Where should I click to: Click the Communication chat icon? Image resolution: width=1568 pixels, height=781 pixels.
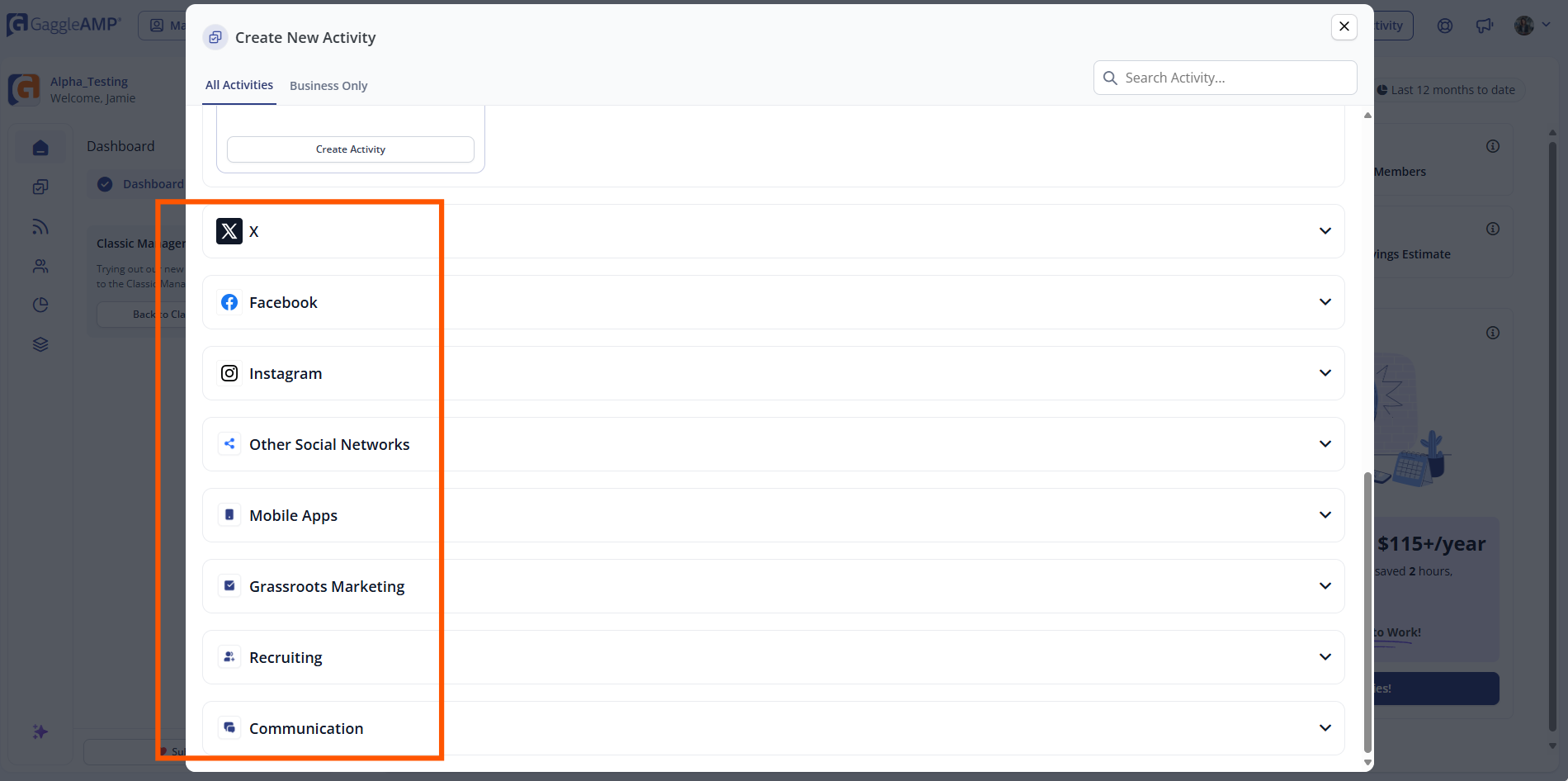(229, 728)
